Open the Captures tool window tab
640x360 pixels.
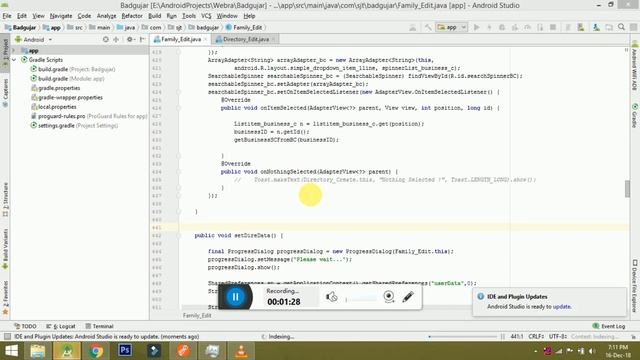5,93
